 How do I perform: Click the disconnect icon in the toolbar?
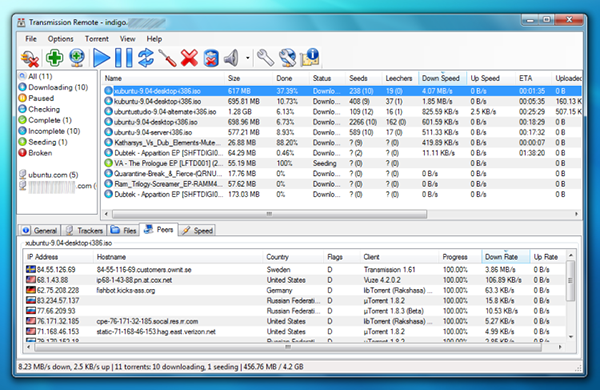point(29,58)
